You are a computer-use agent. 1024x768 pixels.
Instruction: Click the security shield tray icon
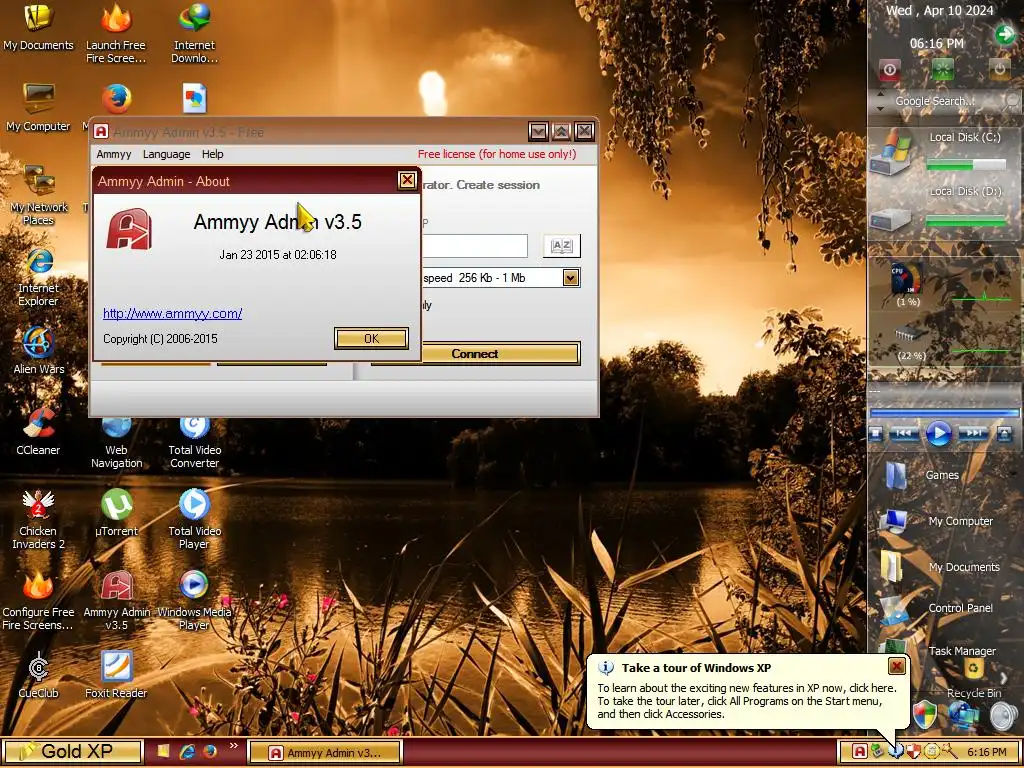pyautogui.click(x=914, y=752)
